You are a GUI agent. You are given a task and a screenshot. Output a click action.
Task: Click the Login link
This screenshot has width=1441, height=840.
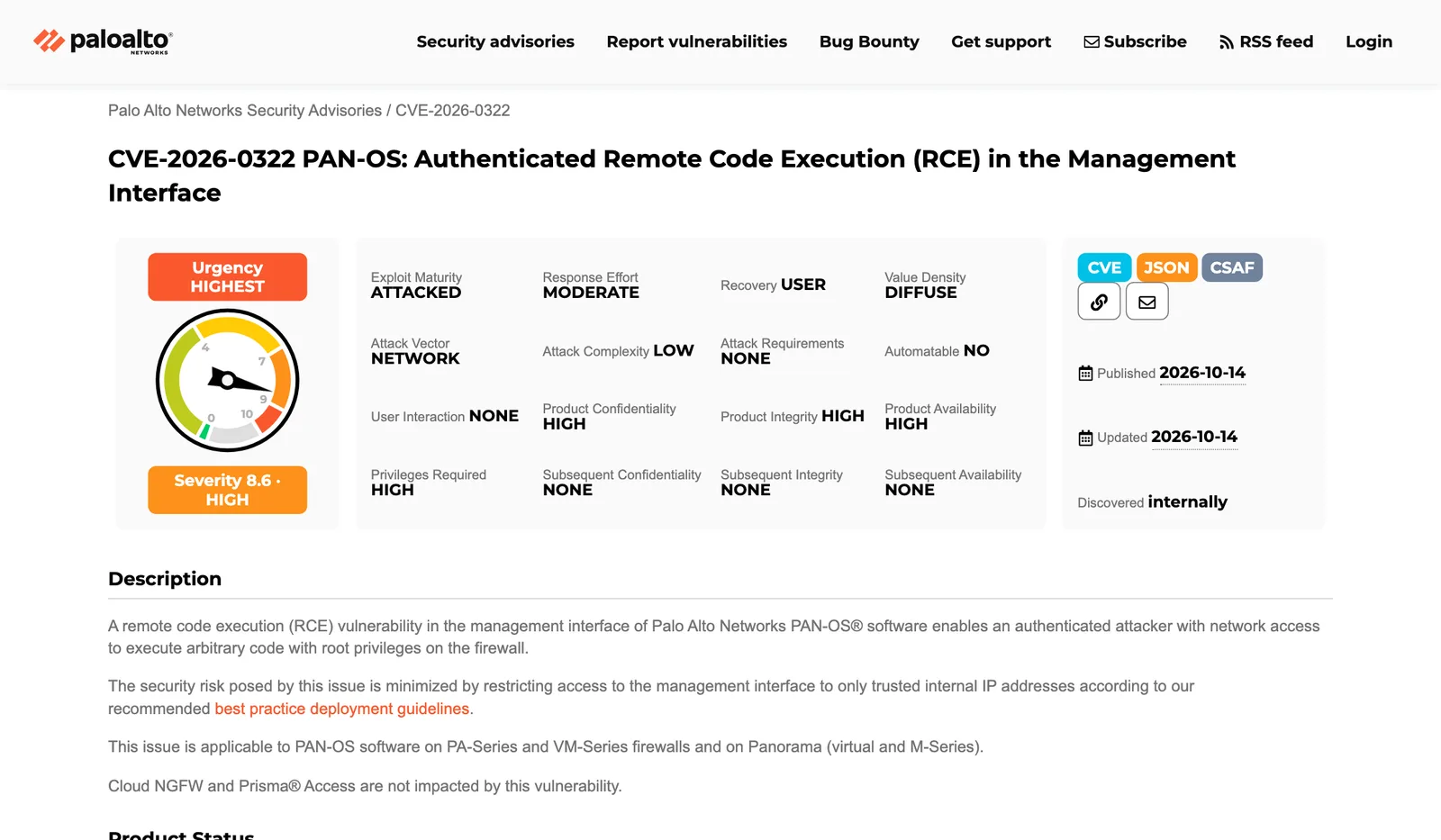click(1369, 41)
